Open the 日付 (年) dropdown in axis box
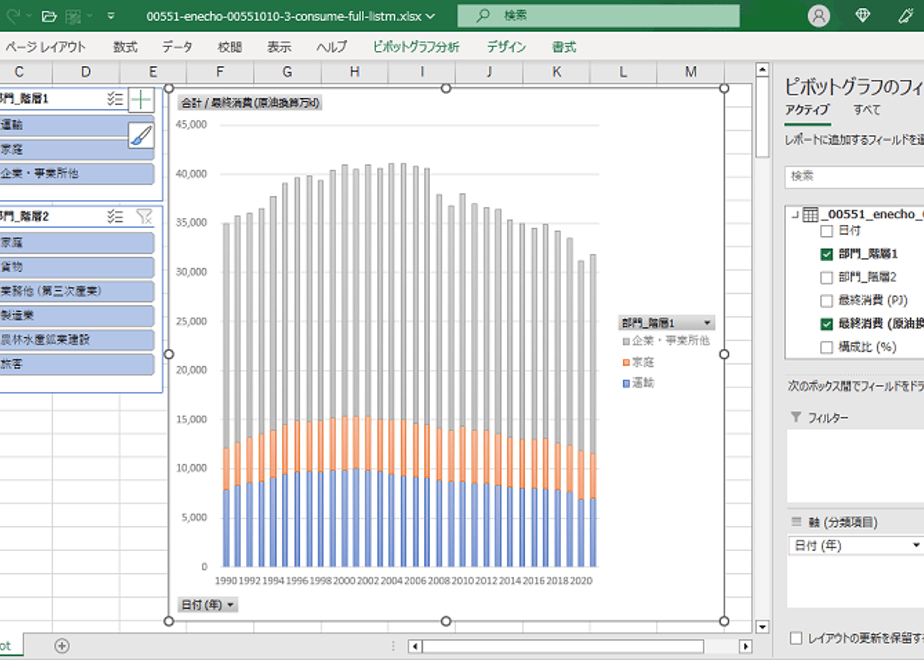 point(915,545)
